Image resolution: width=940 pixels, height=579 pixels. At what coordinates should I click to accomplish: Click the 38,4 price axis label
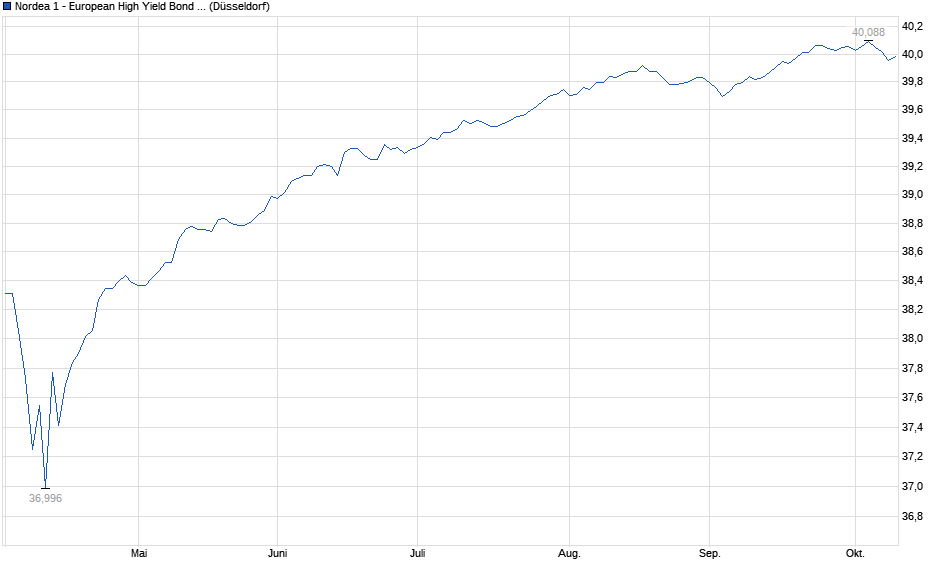912,281
